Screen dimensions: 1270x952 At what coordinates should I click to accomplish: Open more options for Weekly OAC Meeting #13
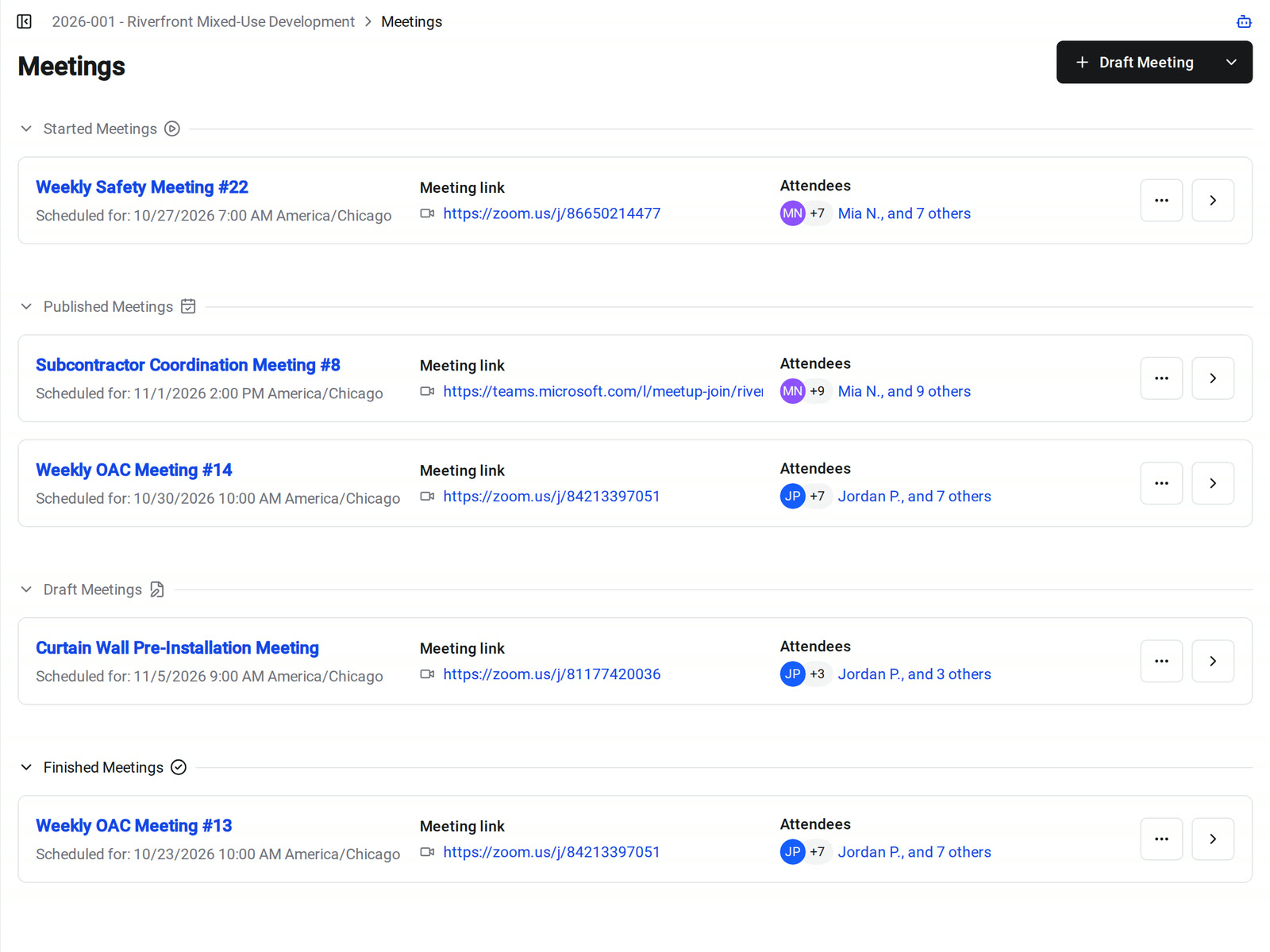[x=1161, y=839]
